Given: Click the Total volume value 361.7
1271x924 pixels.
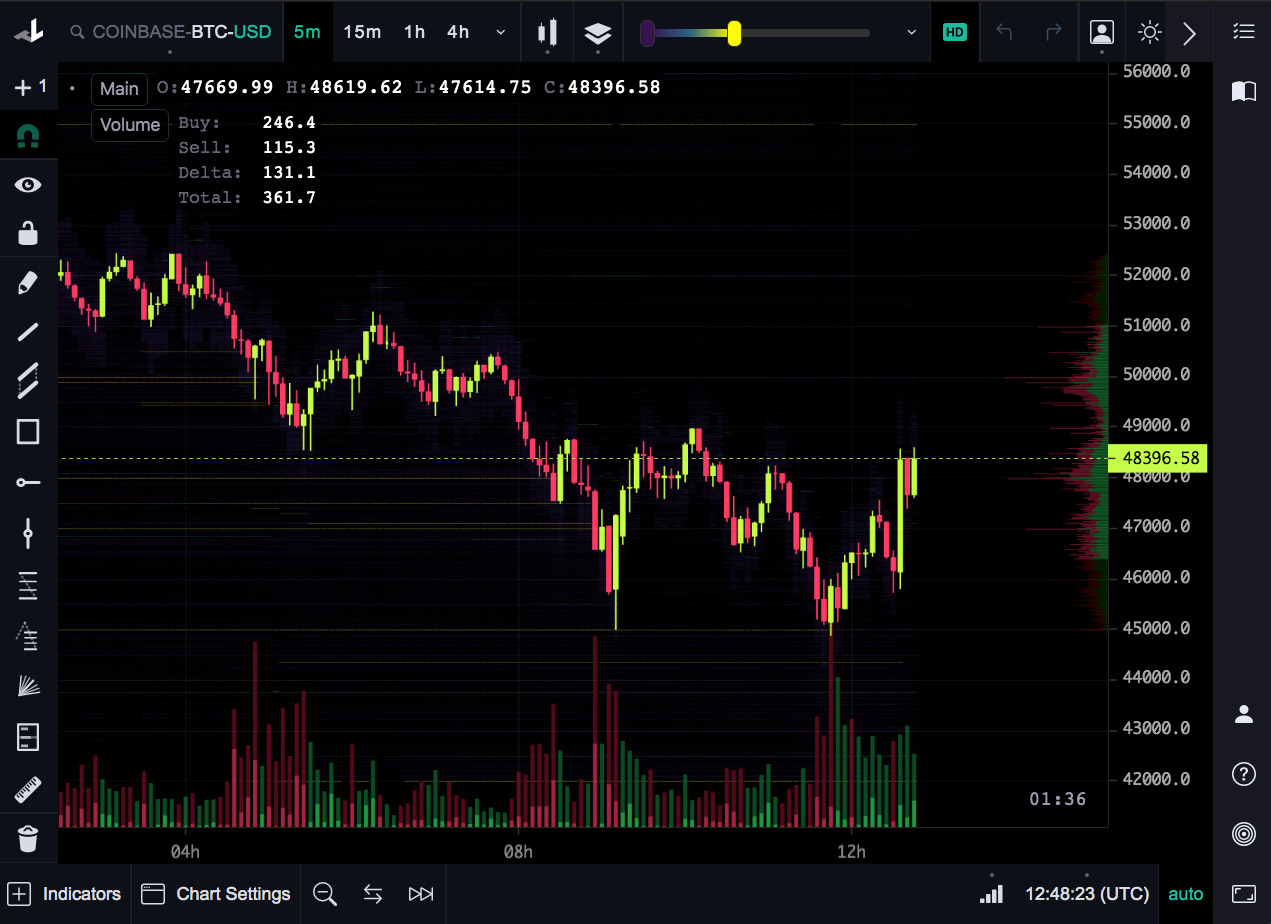Looking at the screenshot, I should [289, 198].
